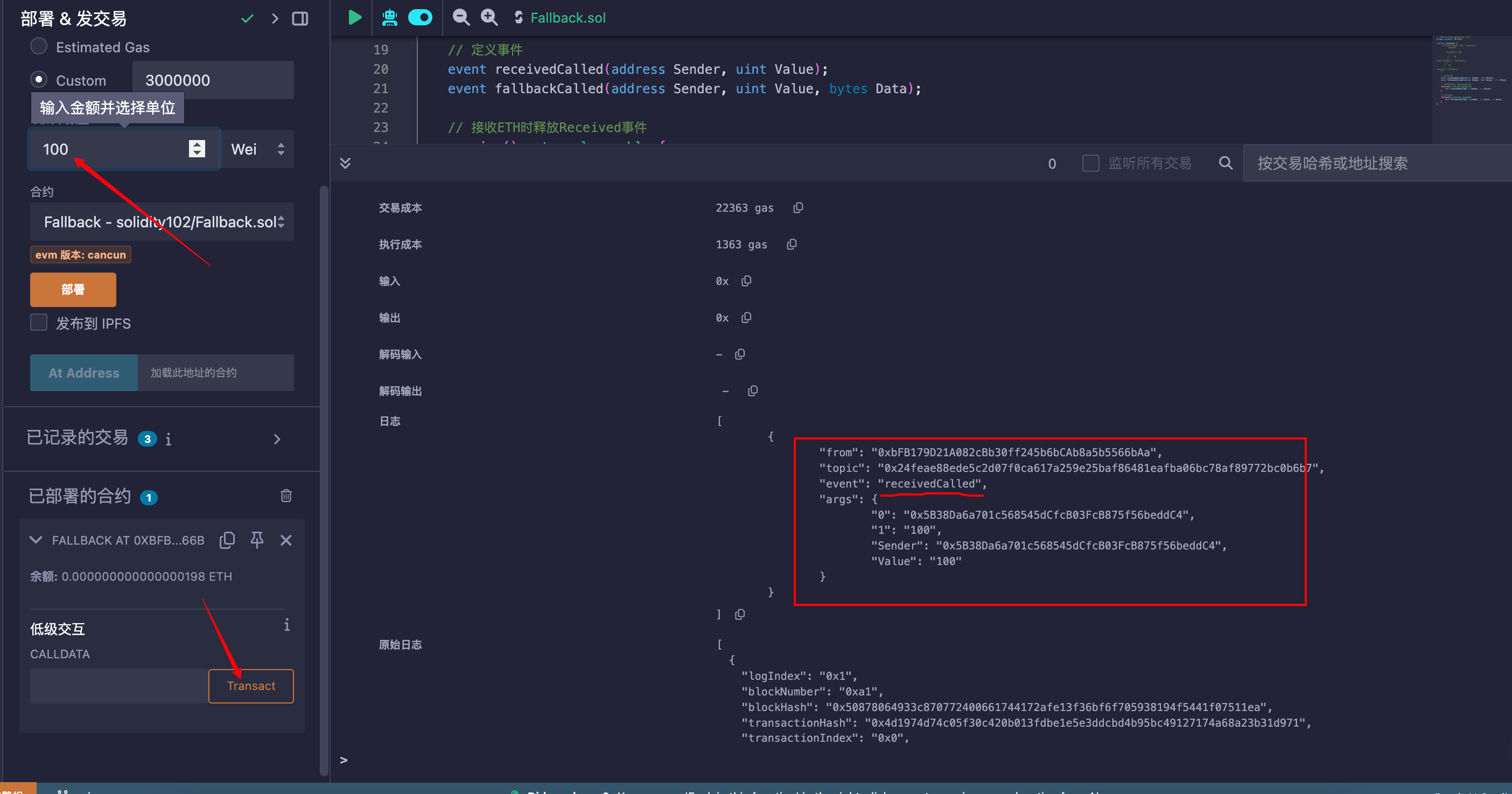Click the orange 部署 deploy button
Viewport: 1512px width, 794px height.
click(73, 289)
